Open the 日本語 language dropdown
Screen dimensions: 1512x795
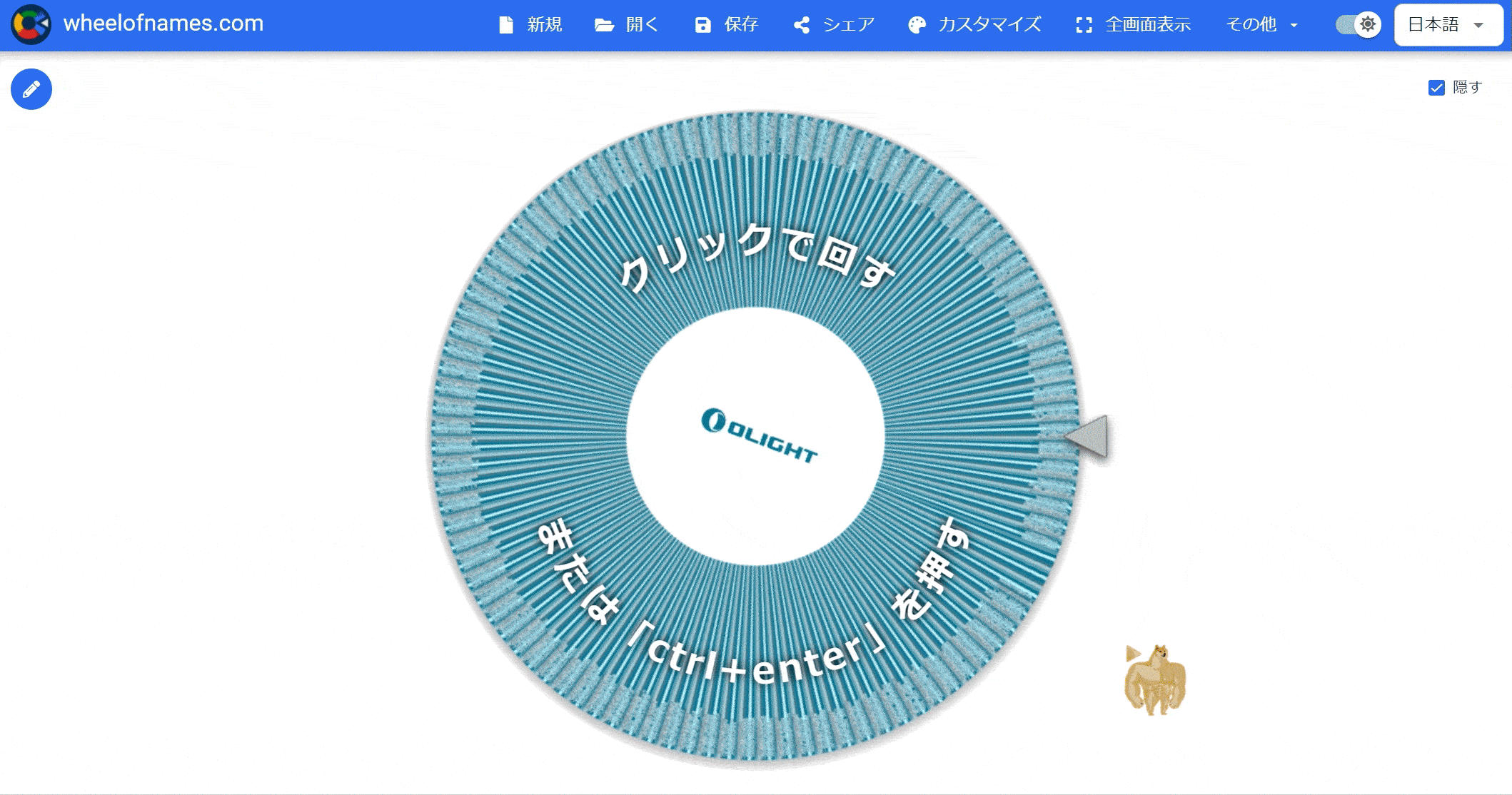(x=1433, y=24)
